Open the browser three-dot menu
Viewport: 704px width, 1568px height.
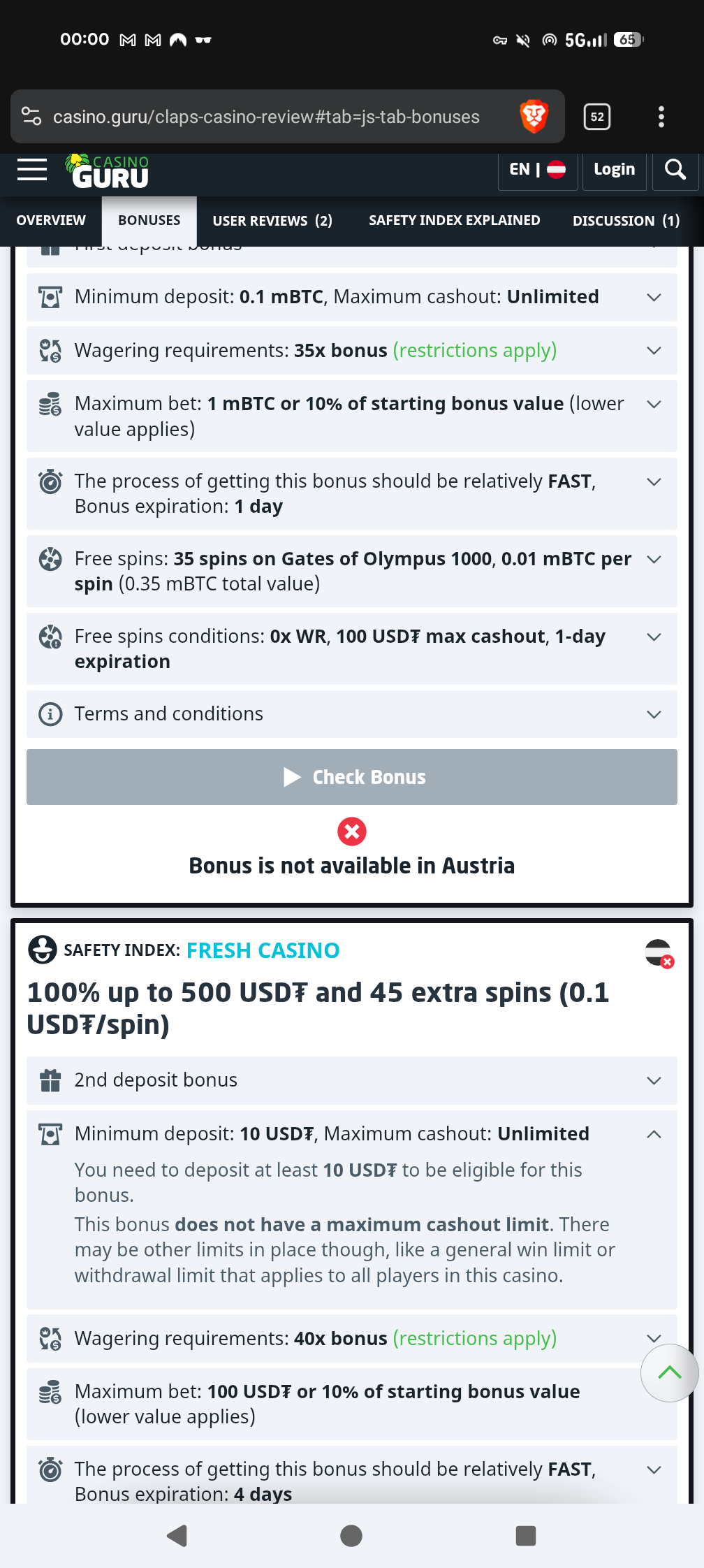point(661,117)
